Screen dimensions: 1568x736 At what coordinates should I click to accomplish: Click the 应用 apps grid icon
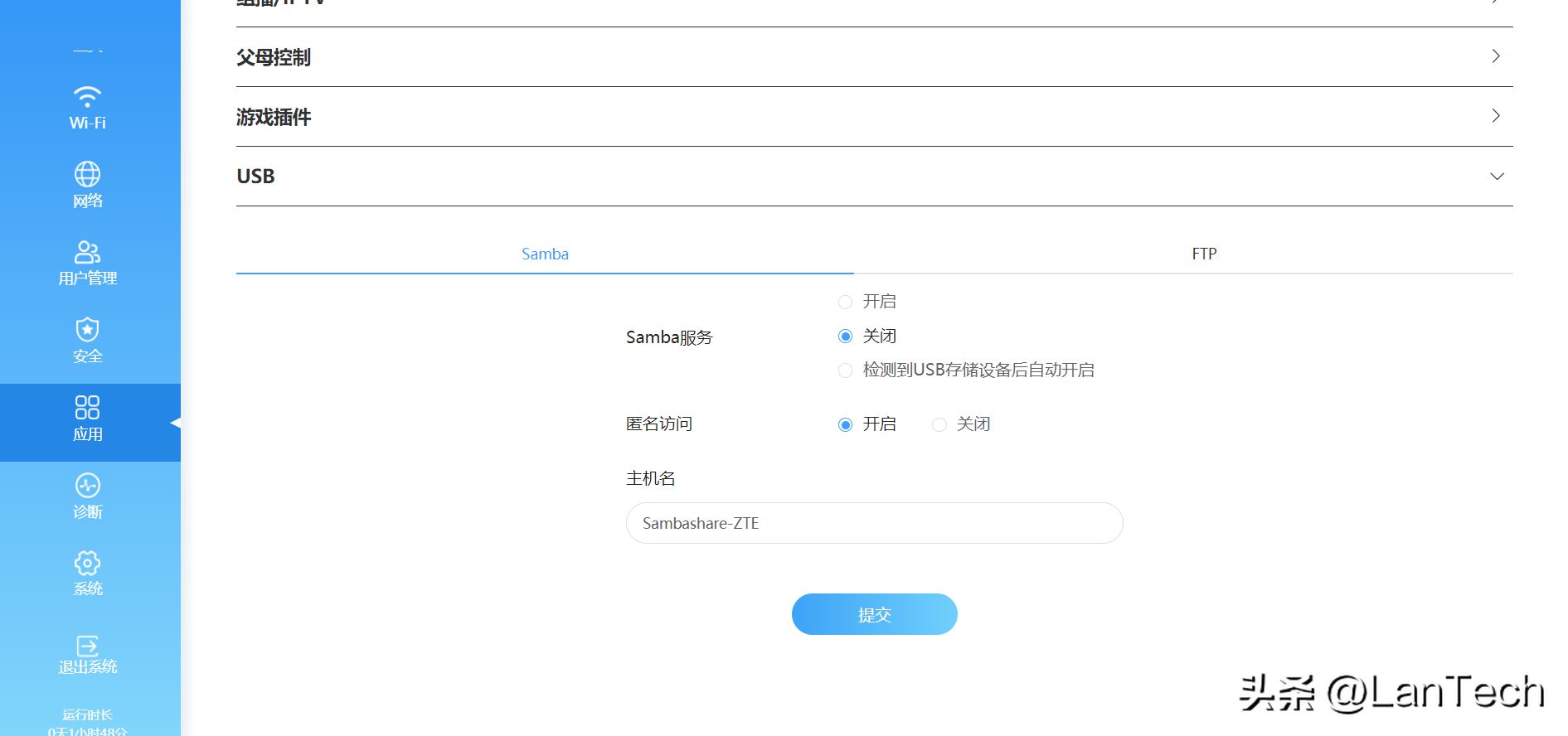click(x=87, y=408)
